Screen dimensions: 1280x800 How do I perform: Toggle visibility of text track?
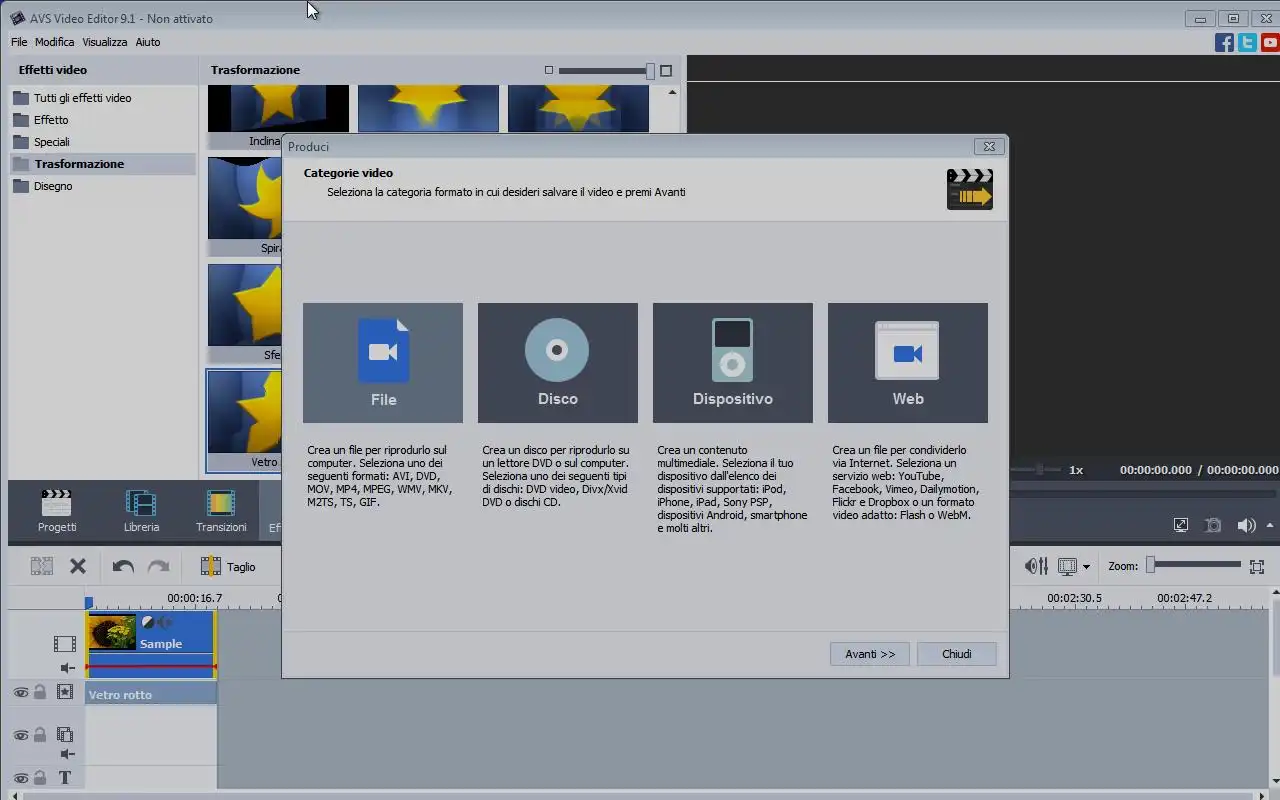[20, 777]
